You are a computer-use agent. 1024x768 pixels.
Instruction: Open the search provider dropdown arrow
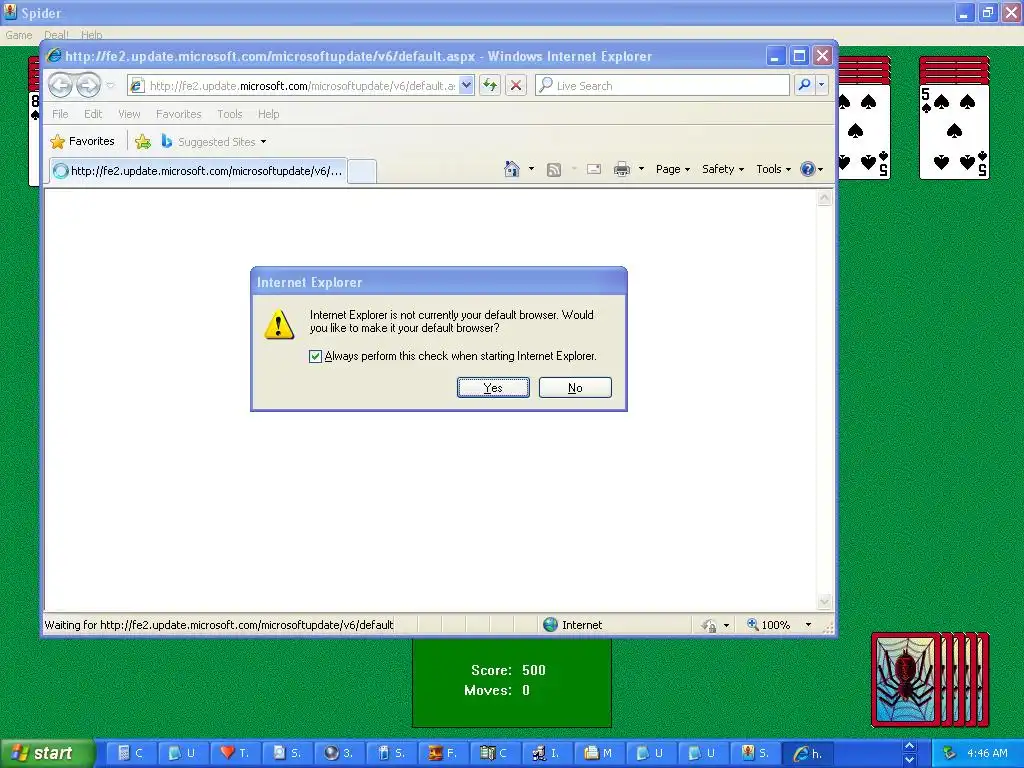click(822, 85)
